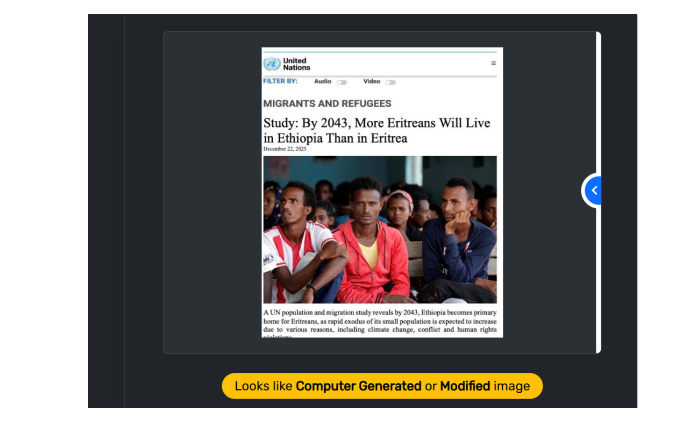Click the Video filter label
The width and height of the screenshot is (699, 429).
[371, 81]
